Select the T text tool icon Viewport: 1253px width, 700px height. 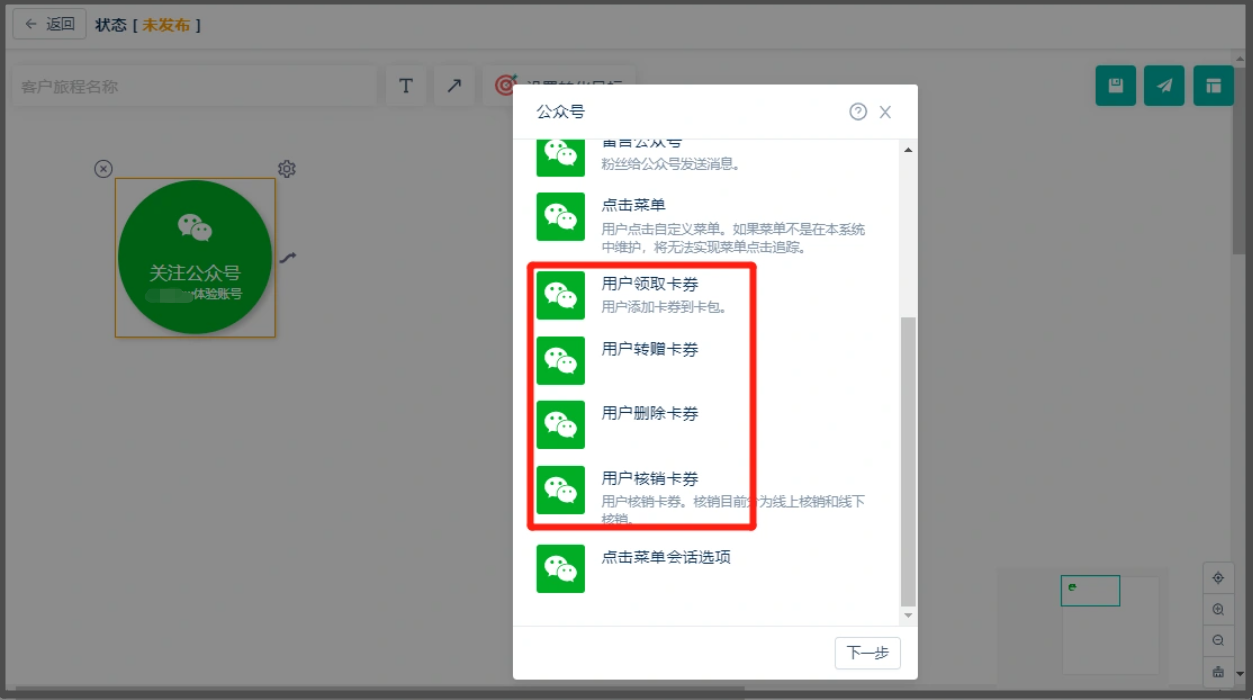pyautogui.click(x=406, y=86)
